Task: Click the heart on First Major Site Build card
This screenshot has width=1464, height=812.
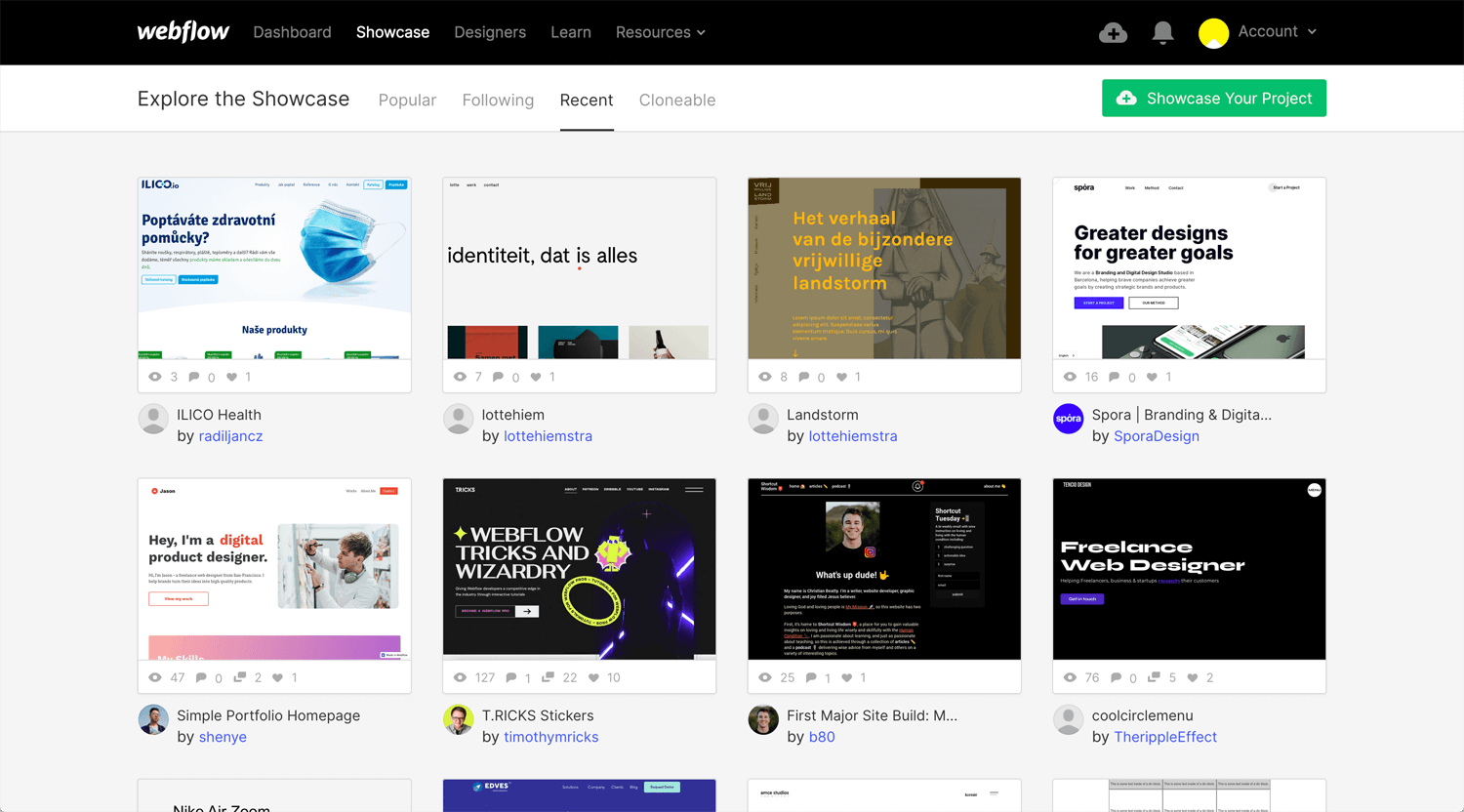Action: [847, 677]
